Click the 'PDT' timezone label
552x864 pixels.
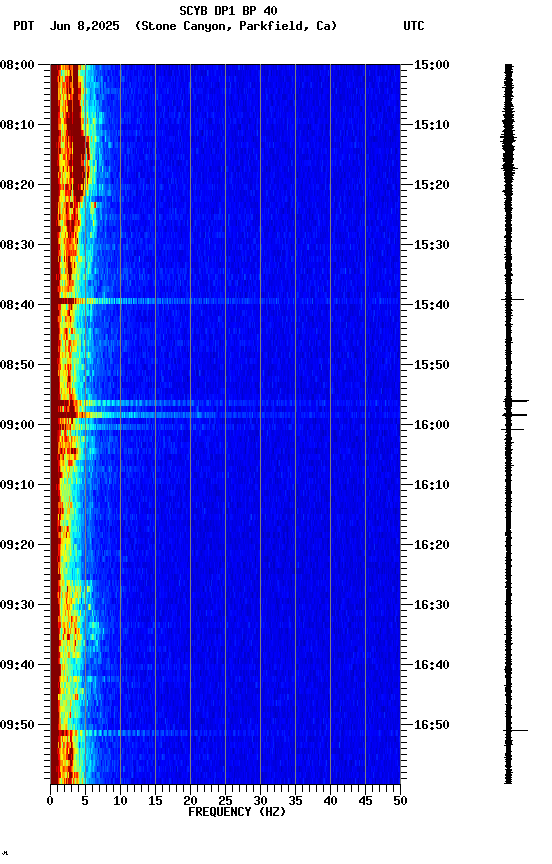click(x=24, y=26)
